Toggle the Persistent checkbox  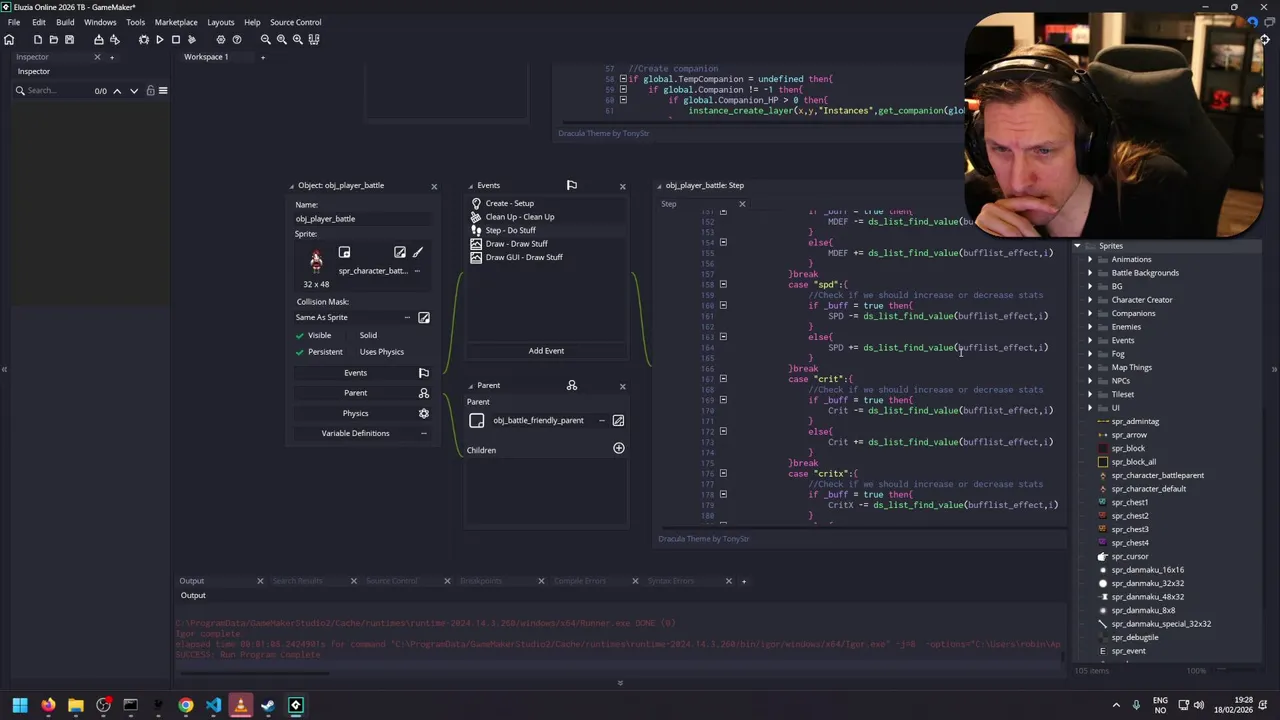tap(300, 352)
